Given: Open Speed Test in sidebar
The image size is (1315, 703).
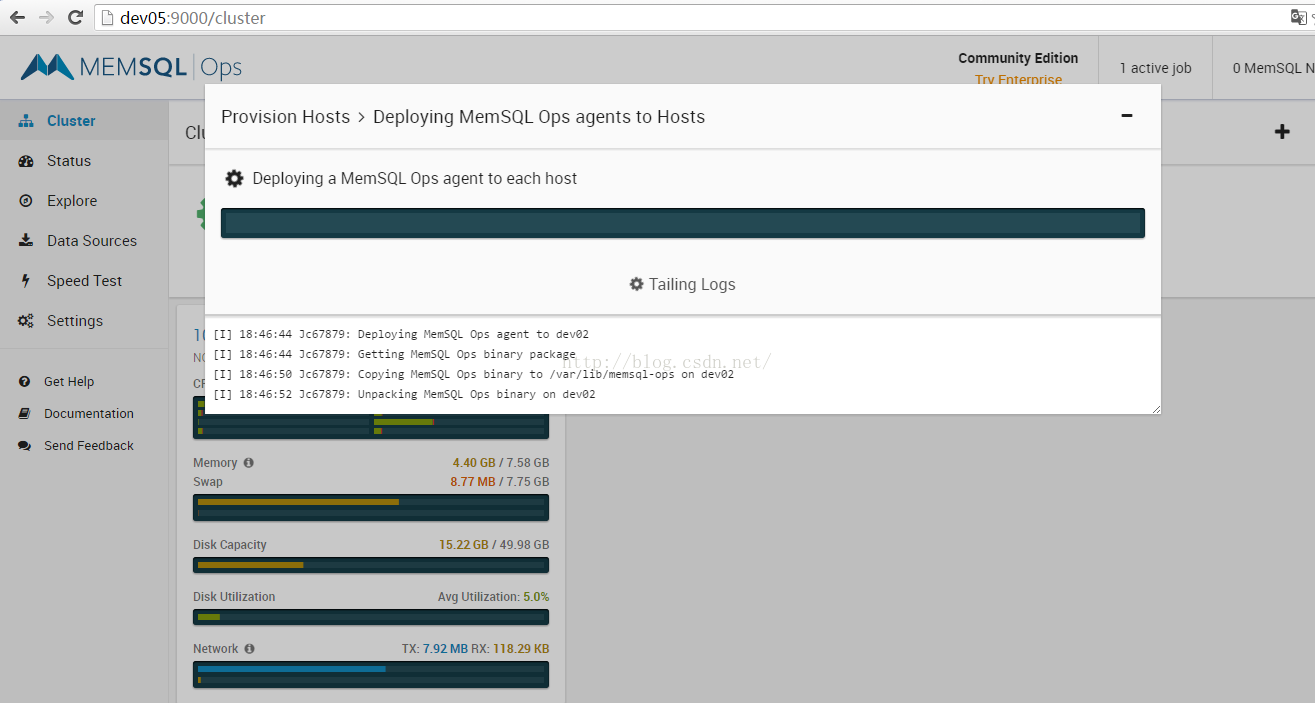Looking at the screenshot, I should pos(84,280).
